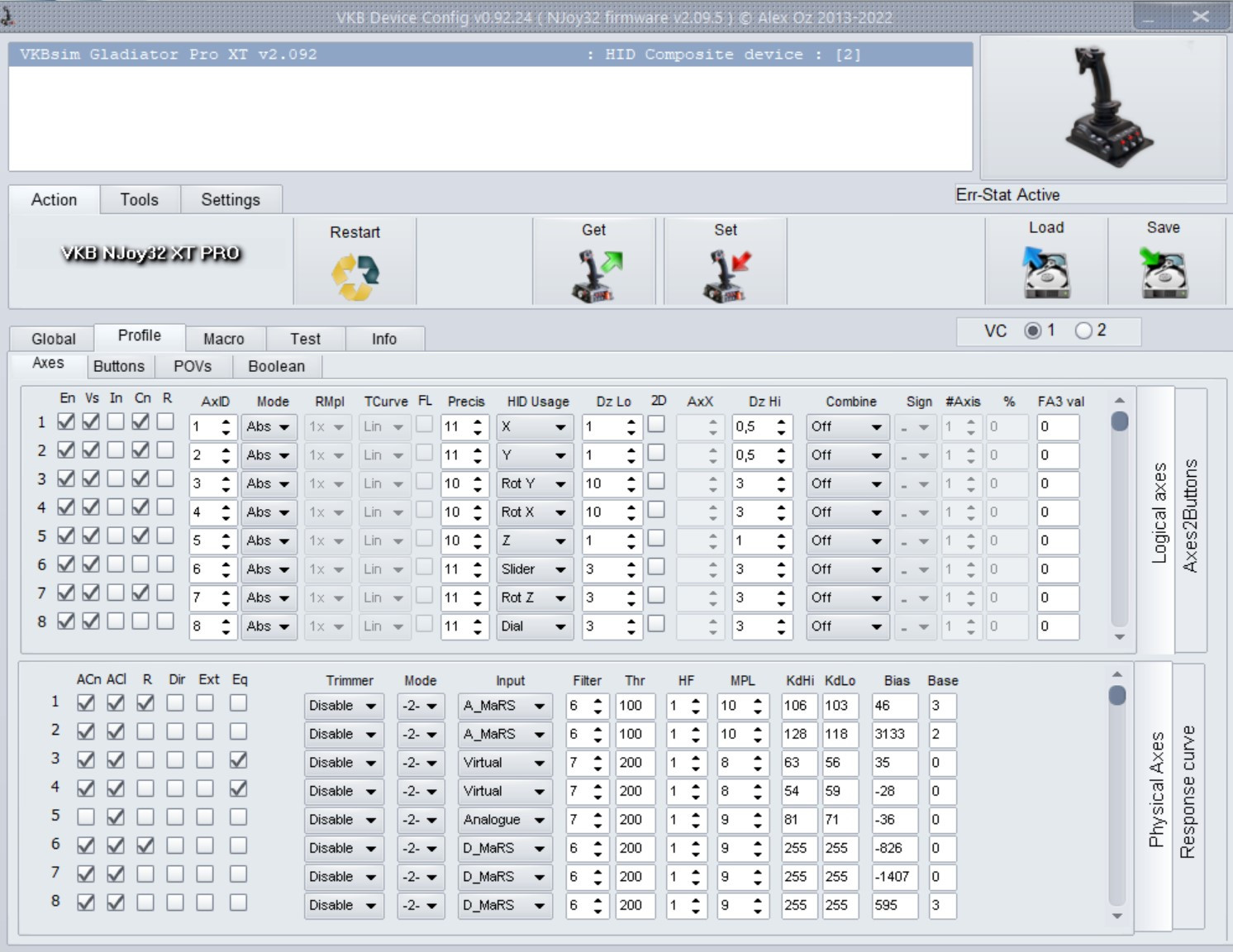Screen dimensions: 1233x952
Task: Open Input dropdown showing Analogue
Action: point(504,820)
